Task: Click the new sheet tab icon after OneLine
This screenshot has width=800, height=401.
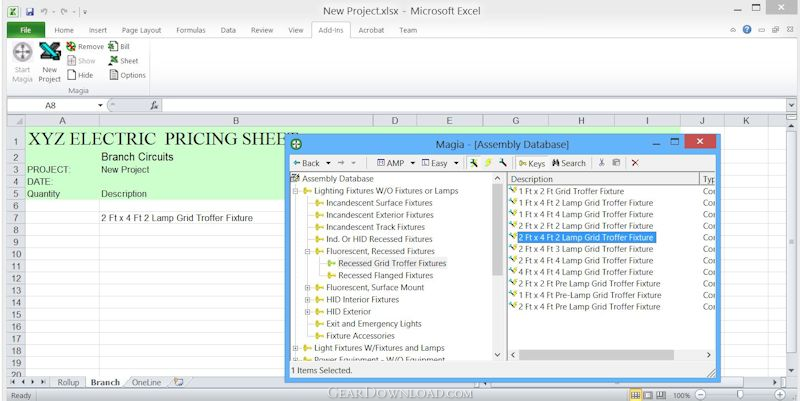Action: 178,382
